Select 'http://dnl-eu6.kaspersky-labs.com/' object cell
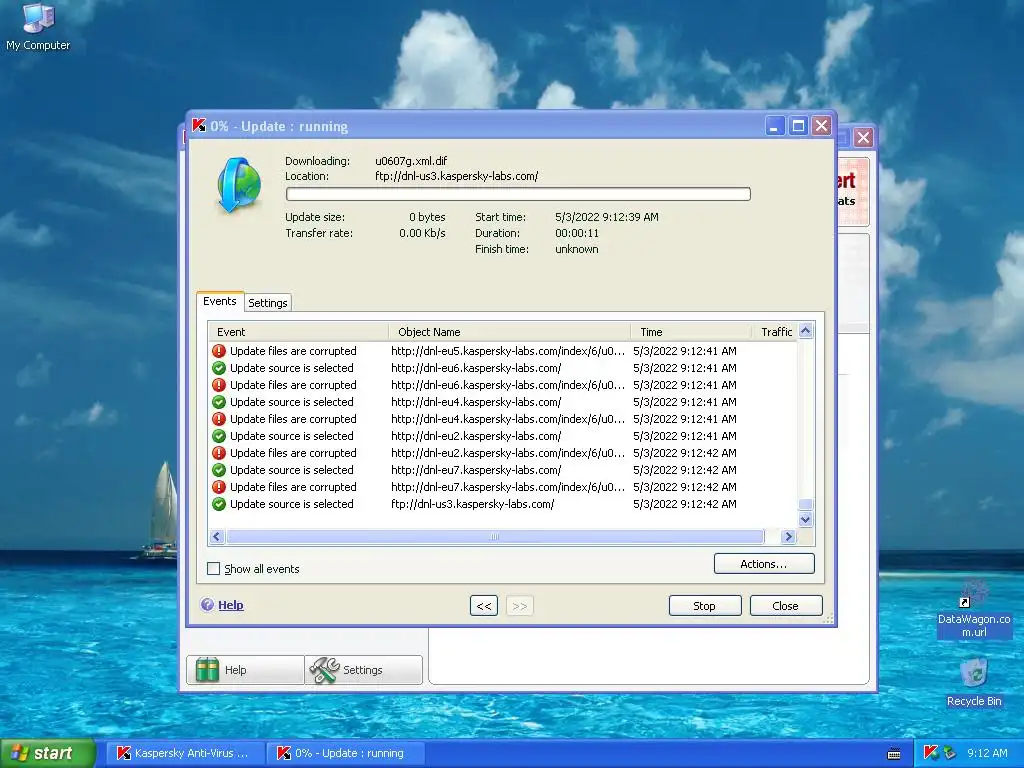 tap(476, 368)
